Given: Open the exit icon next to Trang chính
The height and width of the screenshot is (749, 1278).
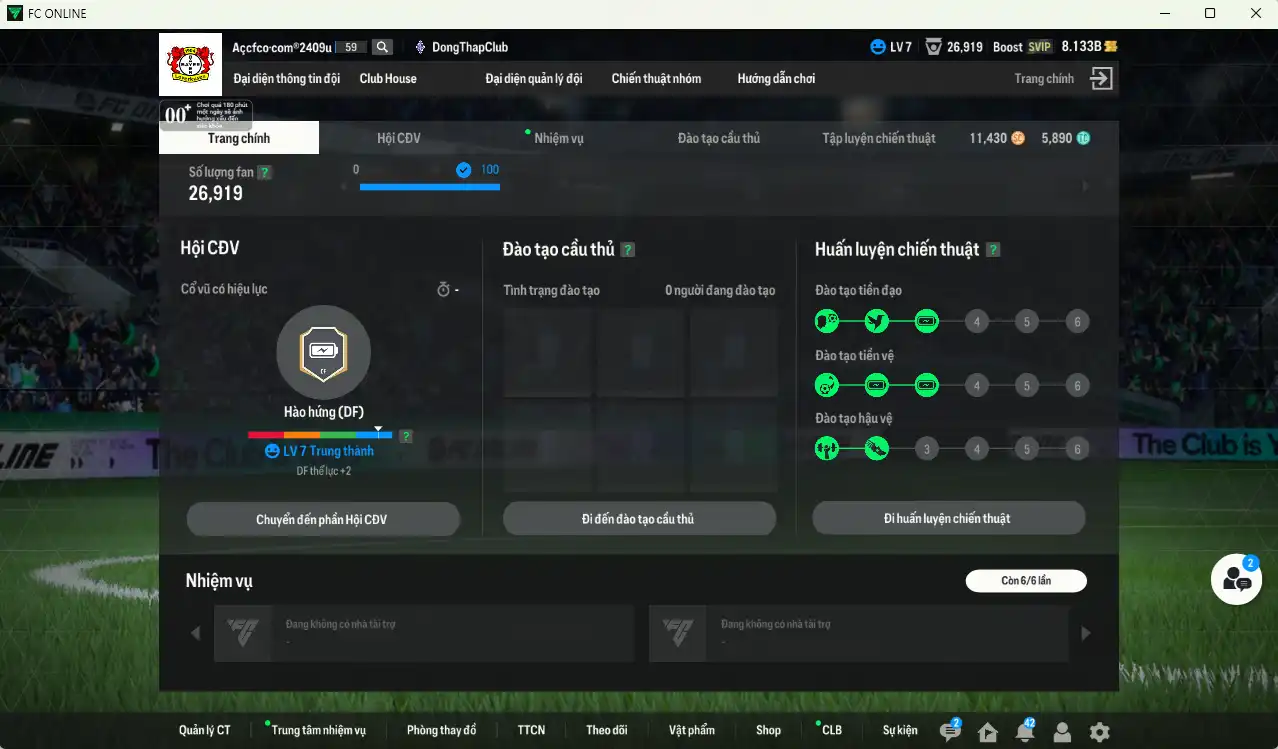Looking at the screenshot, I should click(x=1101, y=79).
